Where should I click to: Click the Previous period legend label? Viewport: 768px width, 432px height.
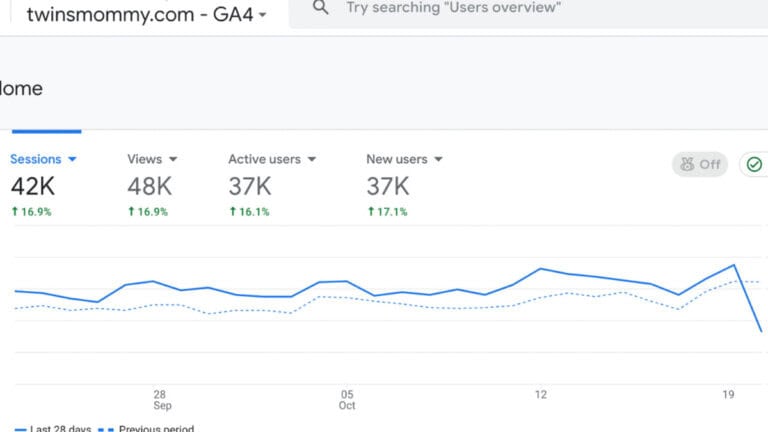coord(156,429)
